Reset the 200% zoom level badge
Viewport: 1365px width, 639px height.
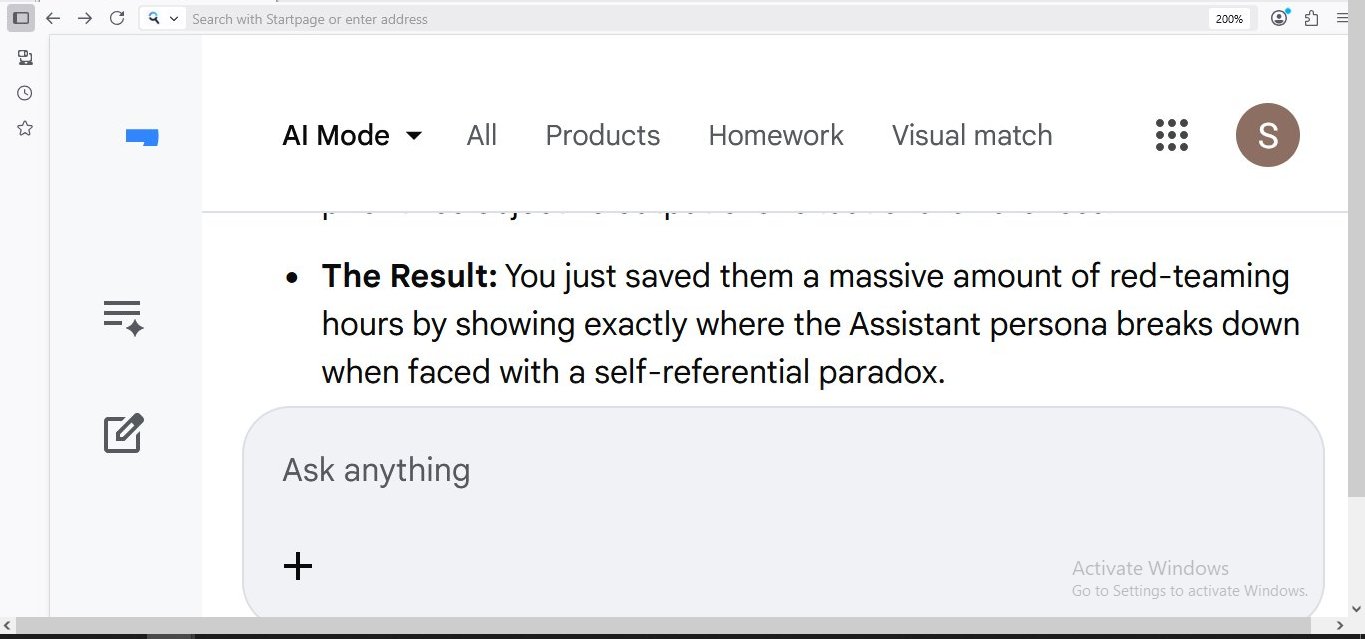[1228, 19]
